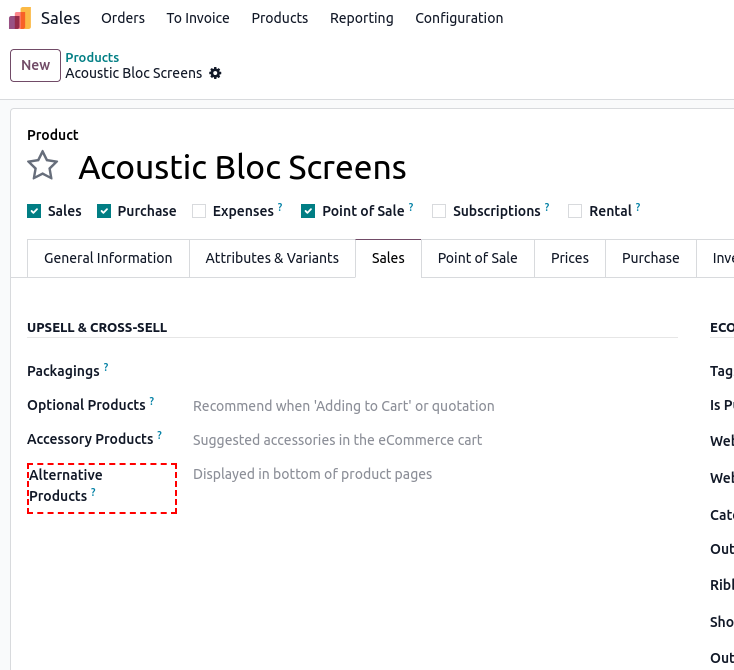Viewport: 734px width, 670px height.
Task: Enable the Expenses checkbox
Action: [199, 211]
